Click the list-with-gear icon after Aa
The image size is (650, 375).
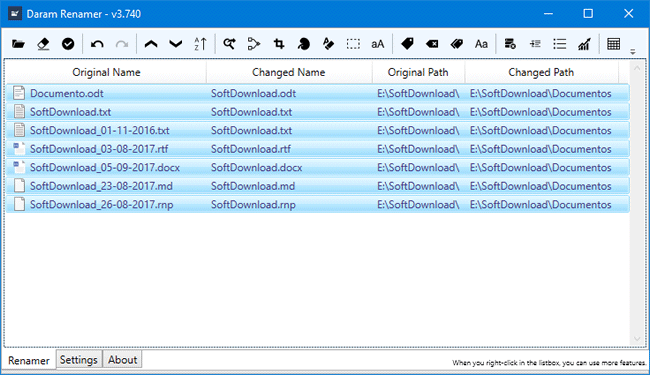510,44
